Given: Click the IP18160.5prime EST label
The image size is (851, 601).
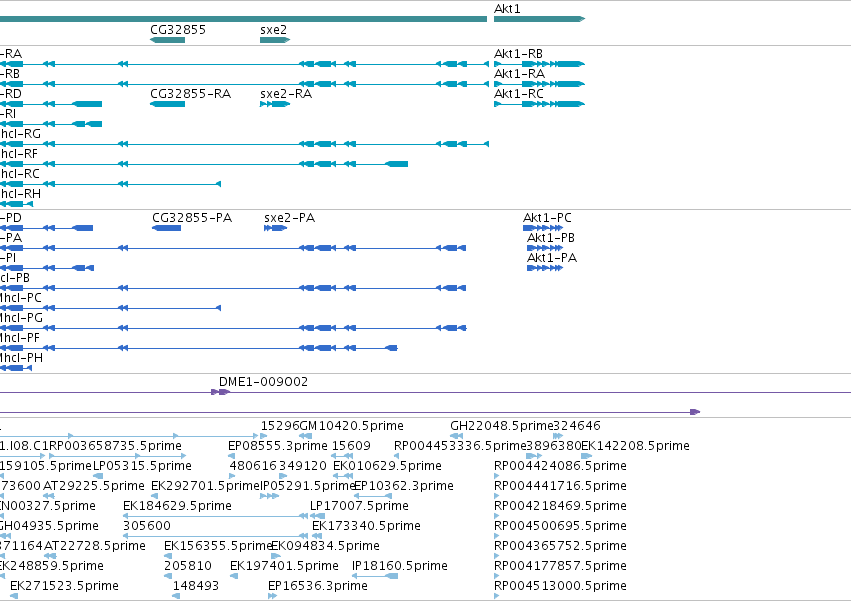Looking at the screenshot, I should coord(400,566).
